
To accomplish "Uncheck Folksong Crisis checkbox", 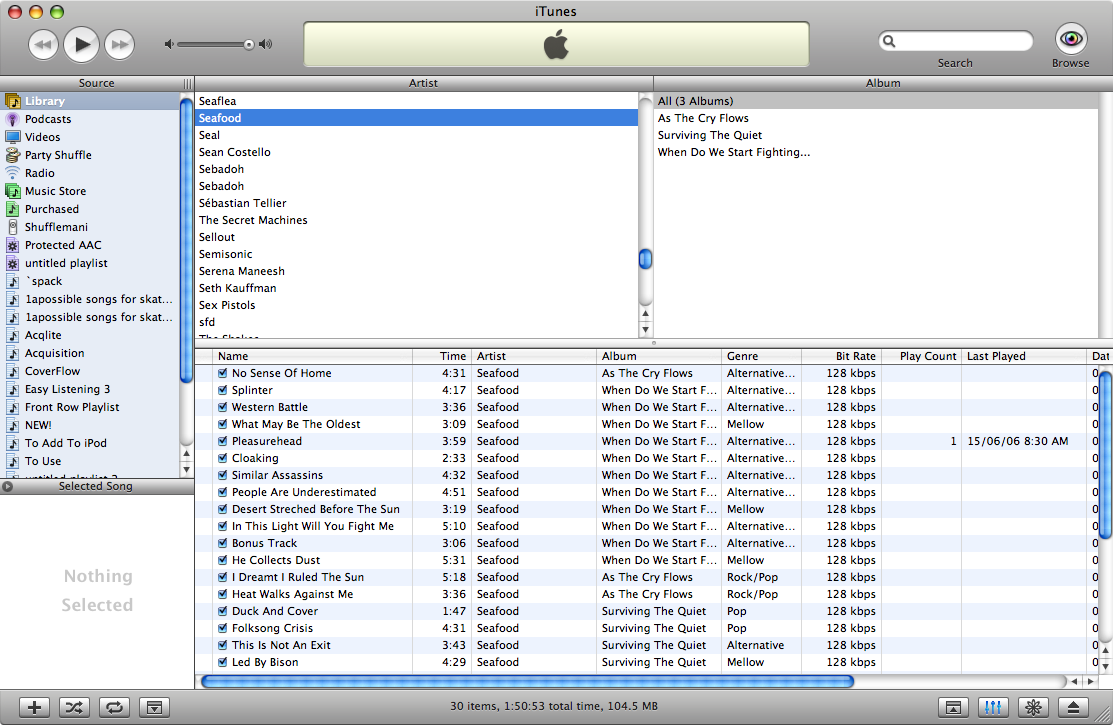I will [223, 628].
